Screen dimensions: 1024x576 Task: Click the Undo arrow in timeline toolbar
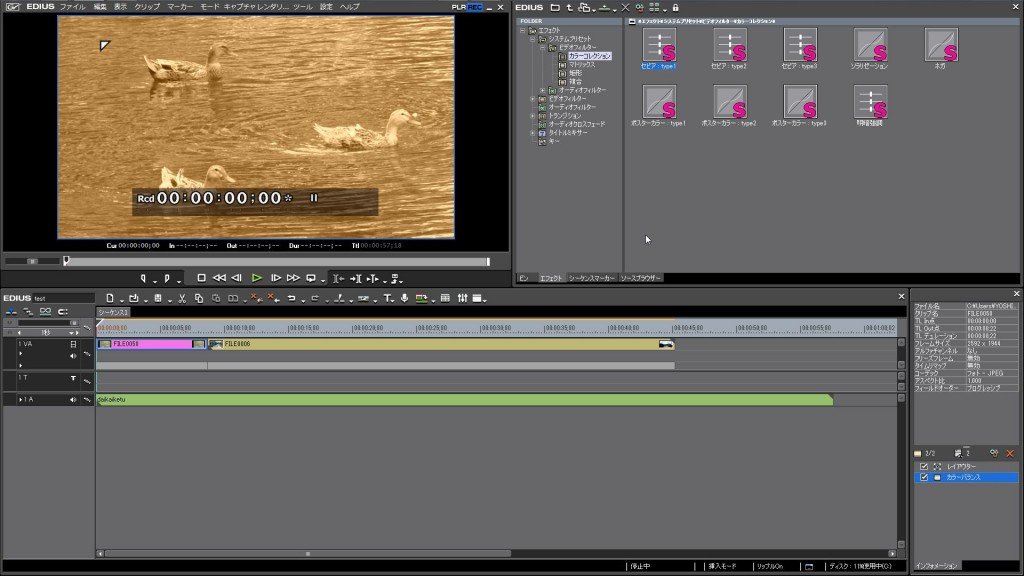(292, 298)
